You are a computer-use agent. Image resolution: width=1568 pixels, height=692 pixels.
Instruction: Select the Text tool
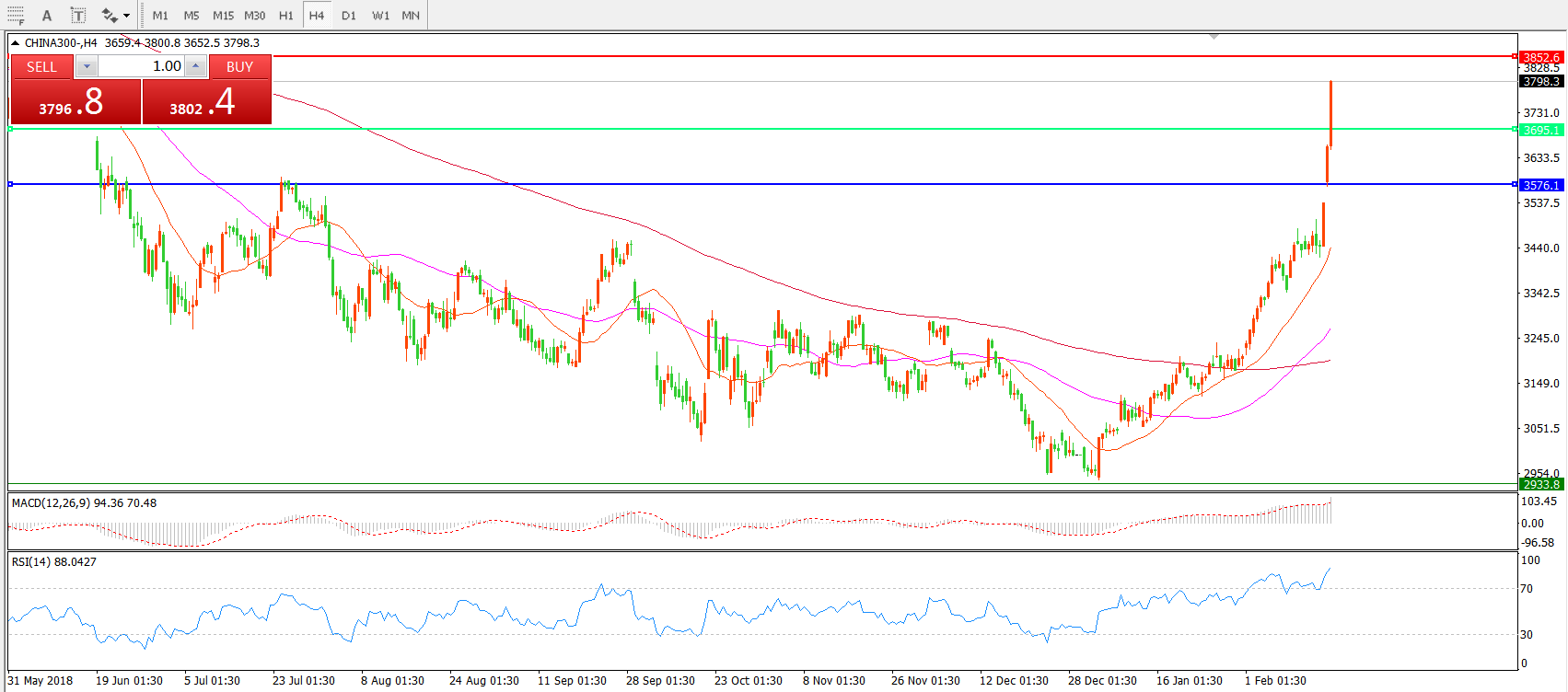(x=47, y=16)
